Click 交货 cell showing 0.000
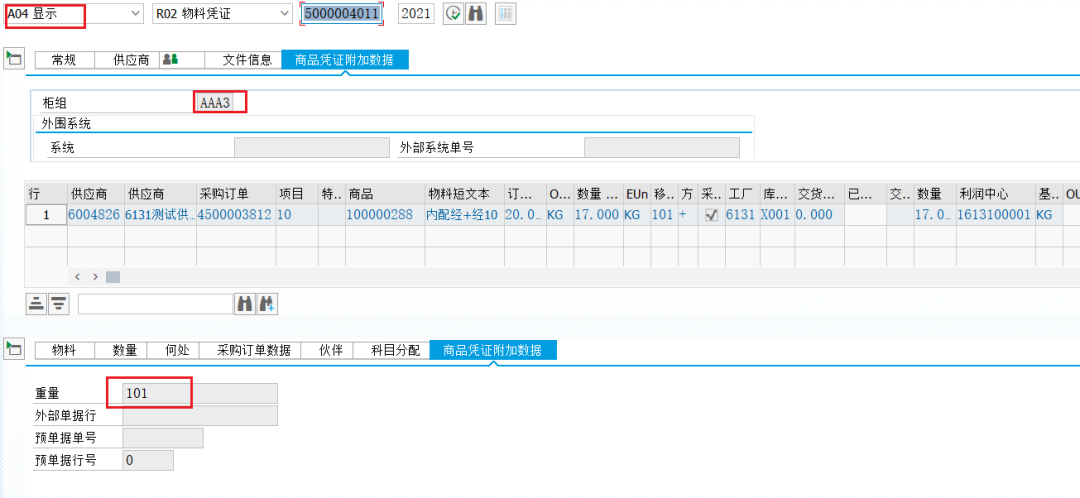1080x498 pixels. click(x=819, y=215)
